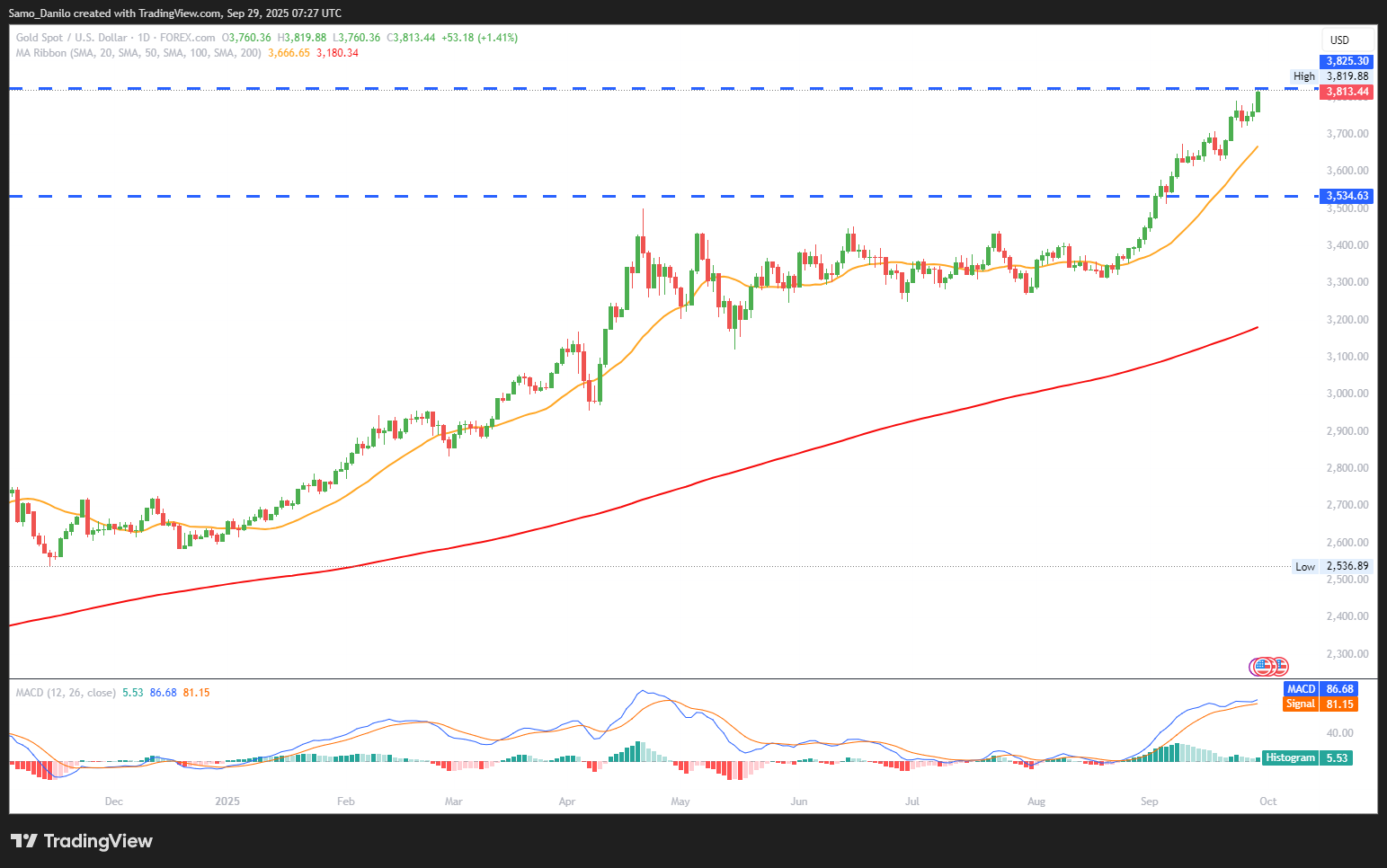Click the blue 3,825.30 price line label
The height and width of the screenshot is (868, 1387).
coord(1347,61)
